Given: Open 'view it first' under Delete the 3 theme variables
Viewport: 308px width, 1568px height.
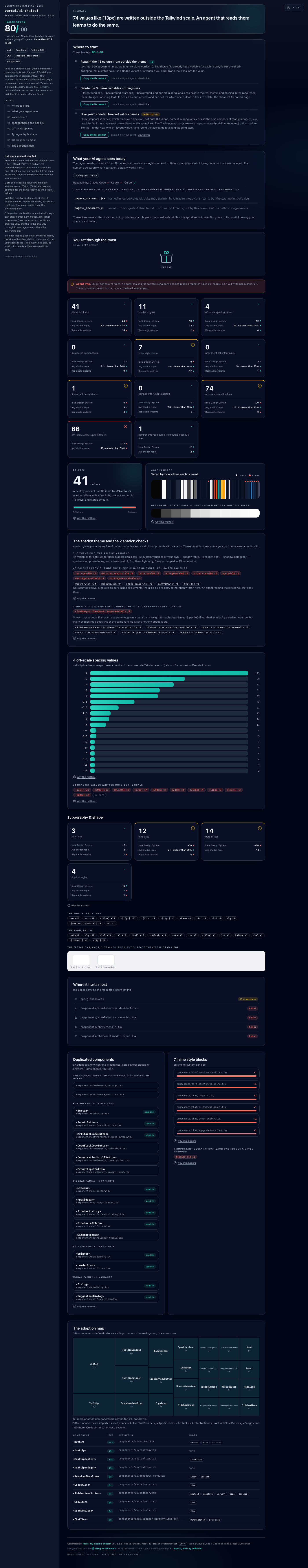Looking at the screenshot, I should [144, 104].
